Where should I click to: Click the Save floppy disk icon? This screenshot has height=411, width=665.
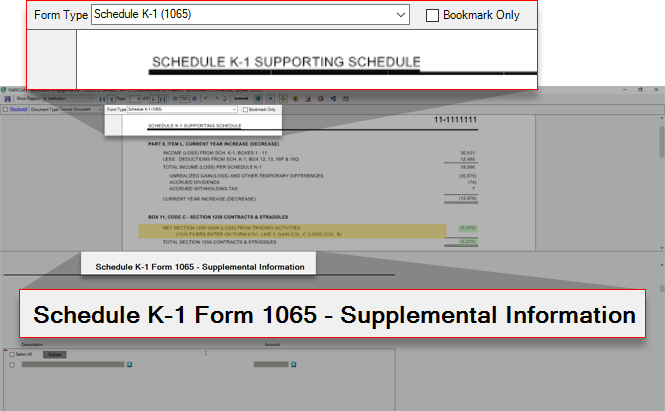pos(7,99)
